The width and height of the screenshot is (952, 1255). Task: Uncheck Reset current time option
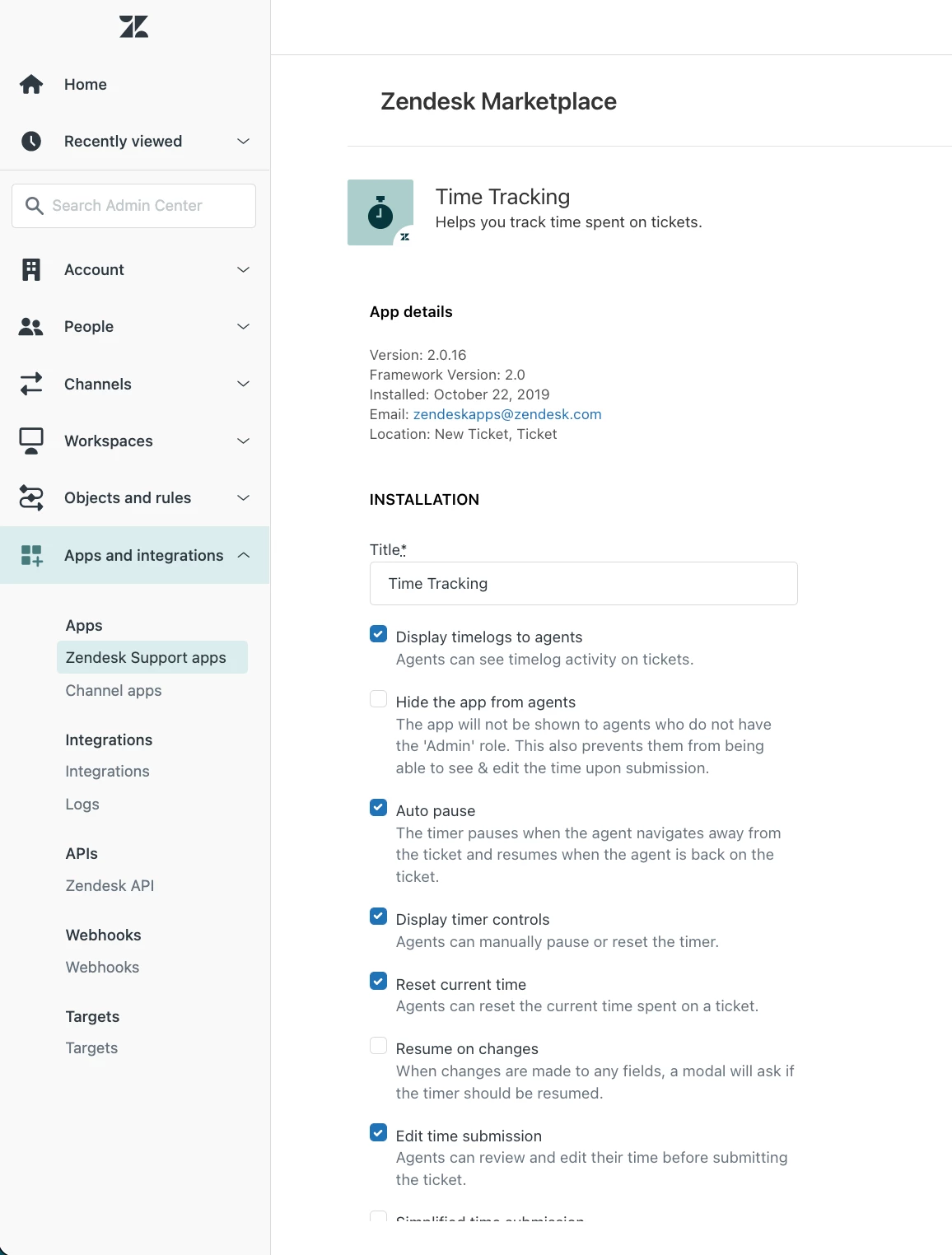pos(378,982)
